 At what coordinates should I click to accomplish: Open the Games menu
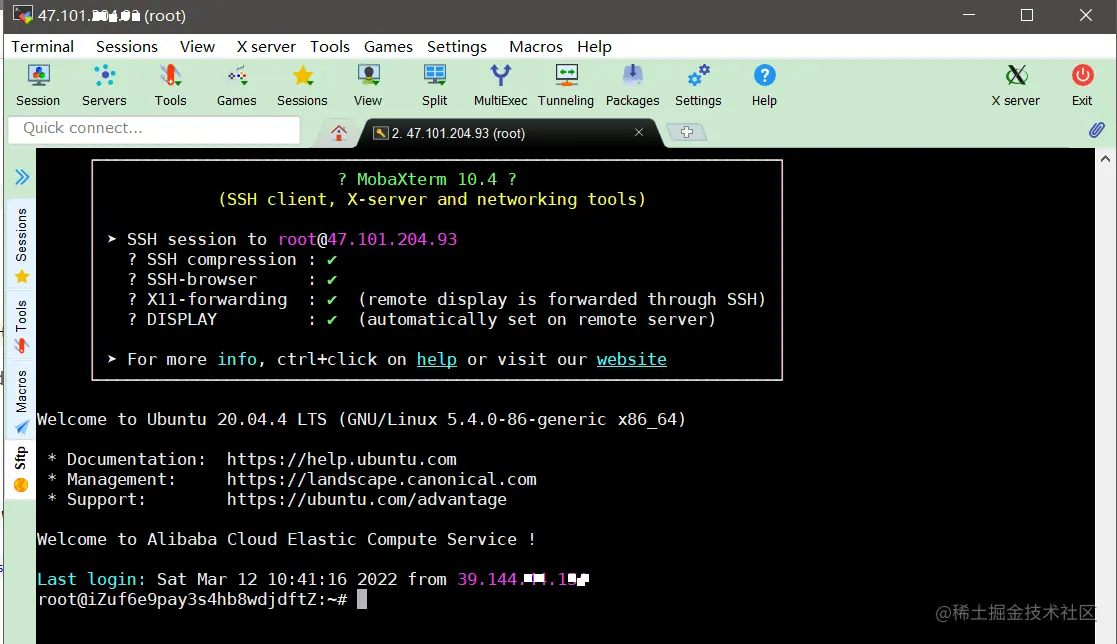(x=388, y=46)
